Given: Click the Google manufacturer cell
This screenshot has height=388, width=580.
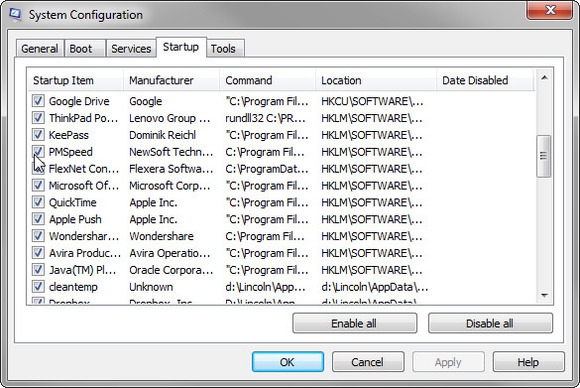Looking at the screenshot, I should coord(145,101).
